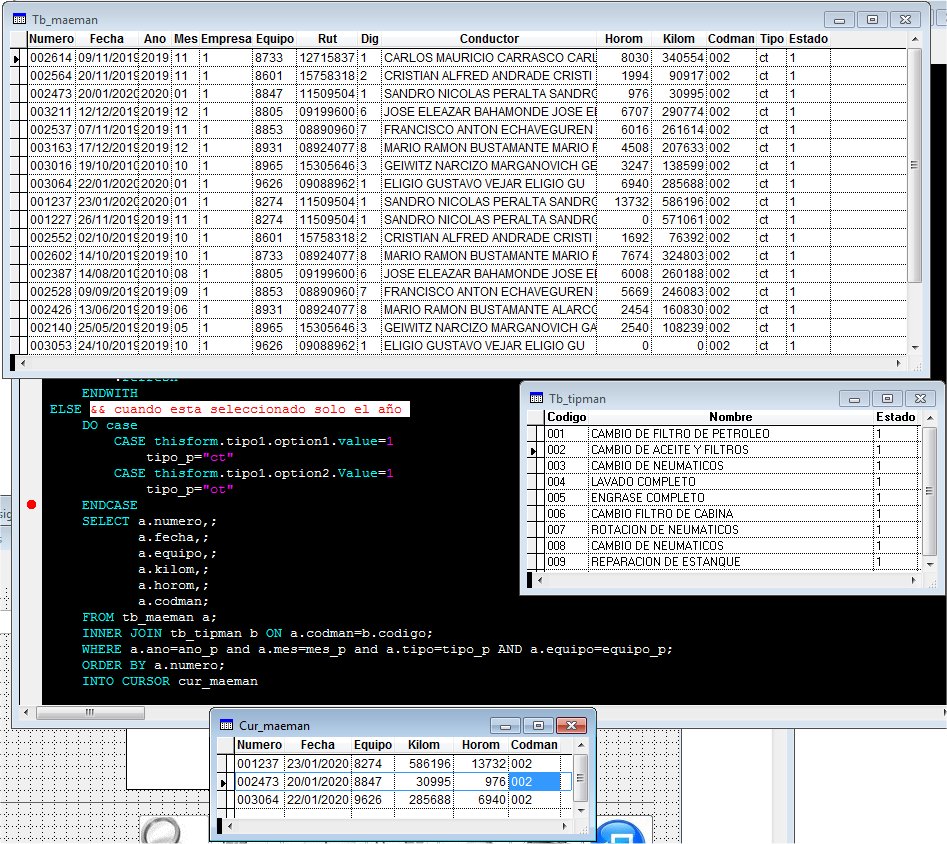Select Kilom cell 340554 in Tb_maeman
The height and width of the screenshot is (844, 947).
tap(679, 58)
